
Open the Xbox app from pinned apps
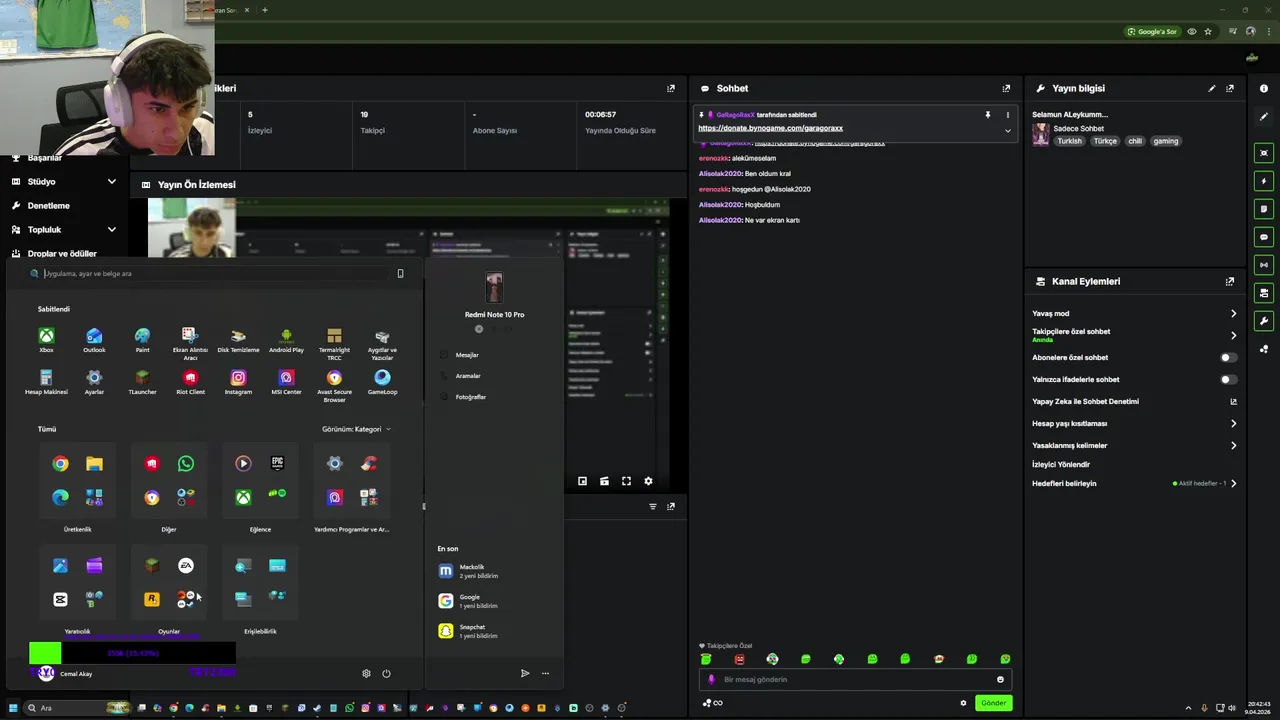point(46,340)
